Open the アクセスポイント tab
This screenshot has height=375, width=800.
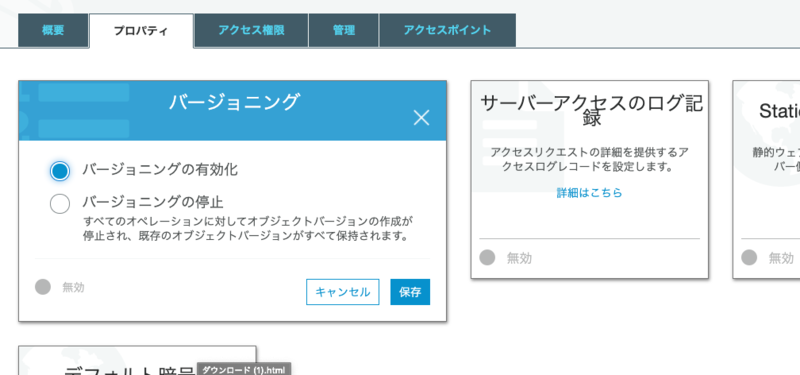[447, 31]
